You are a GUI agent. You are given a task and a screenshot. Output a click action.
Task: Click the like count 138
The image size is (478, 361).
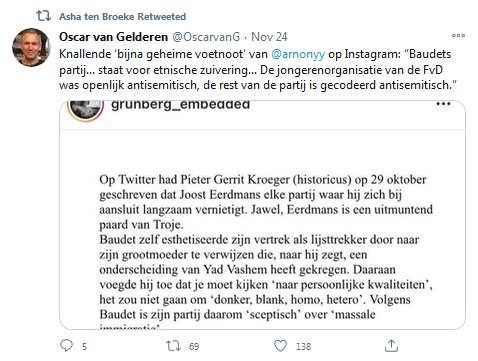coord(303,347)
